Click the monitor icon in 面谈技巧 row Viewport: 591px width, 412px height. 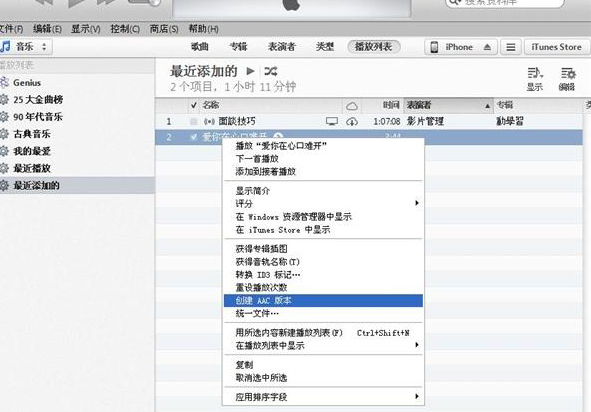[332, 121]
